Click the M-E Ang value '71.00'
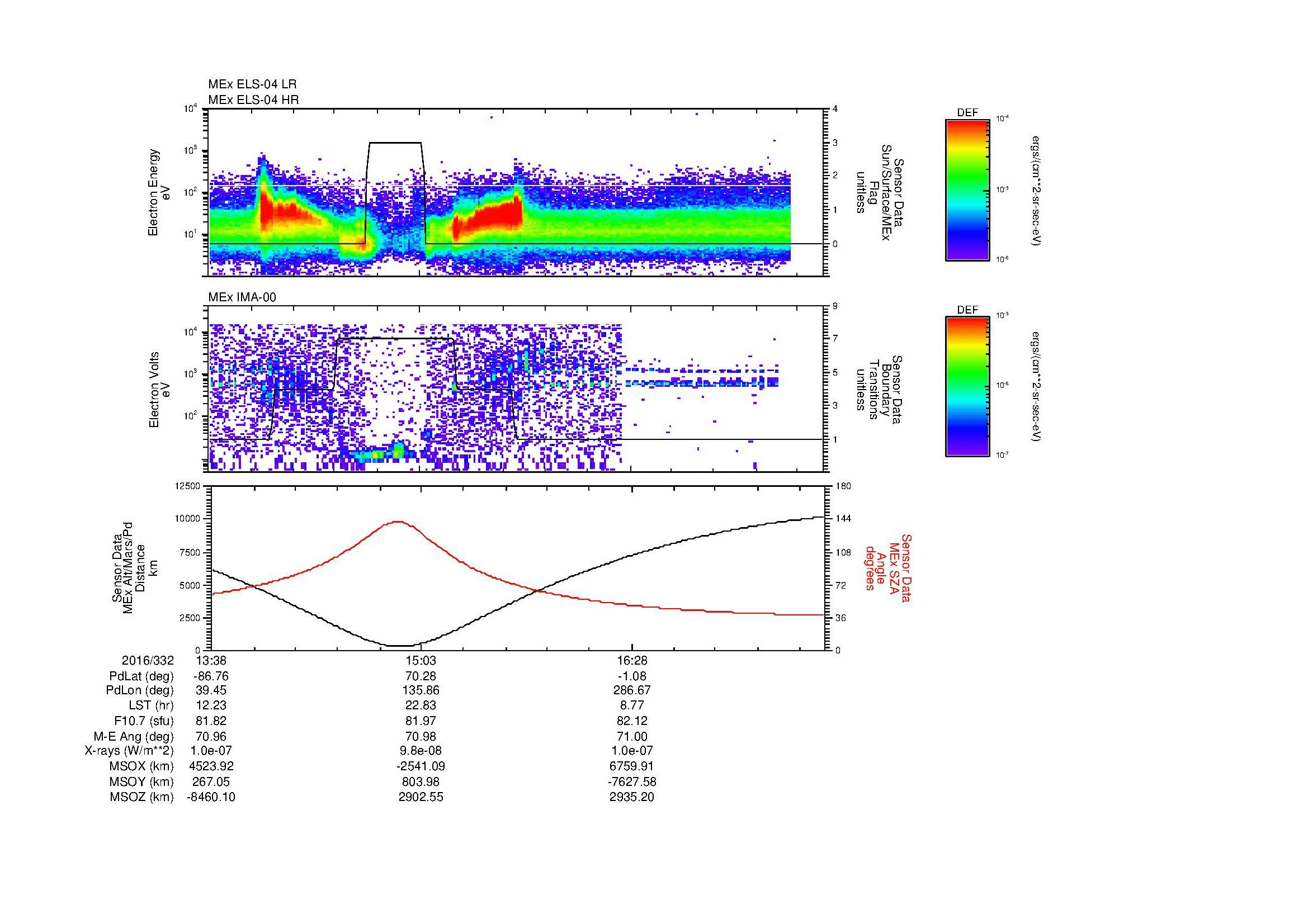1308x924 pixels. point(632,737)
